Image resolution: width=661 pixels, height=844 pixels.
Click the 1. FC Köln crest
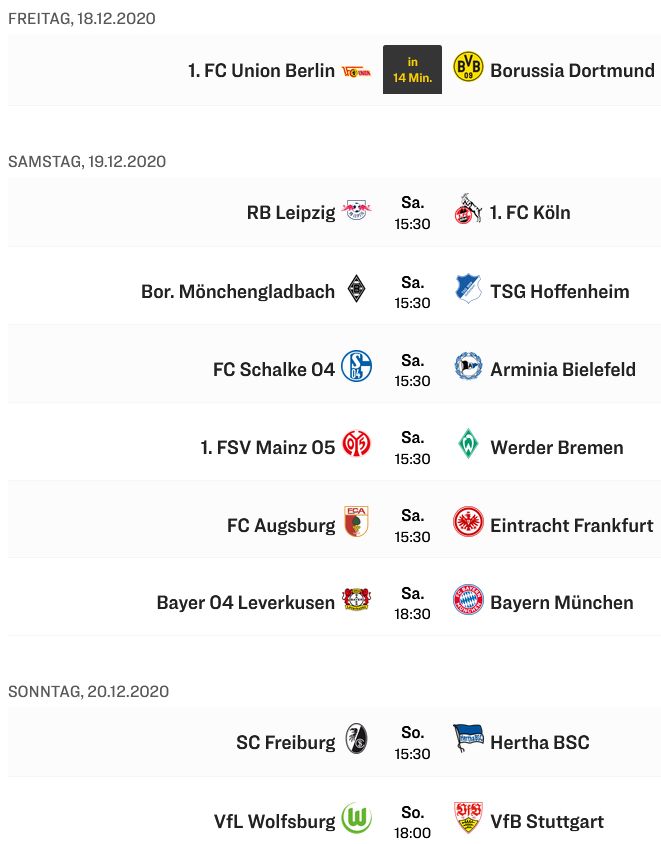(x=468, y=211)
